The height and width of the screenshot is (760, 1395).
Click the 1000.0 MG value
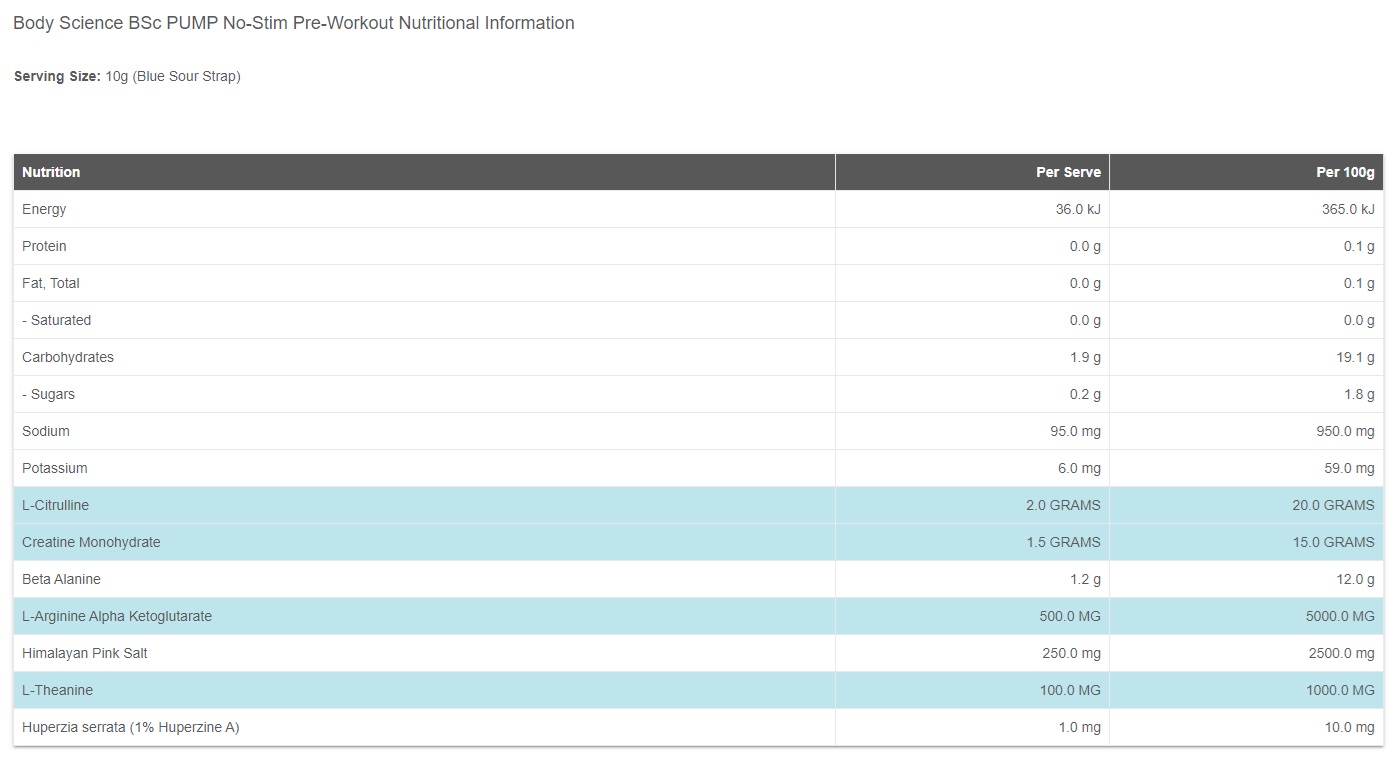click(1340, 690)
